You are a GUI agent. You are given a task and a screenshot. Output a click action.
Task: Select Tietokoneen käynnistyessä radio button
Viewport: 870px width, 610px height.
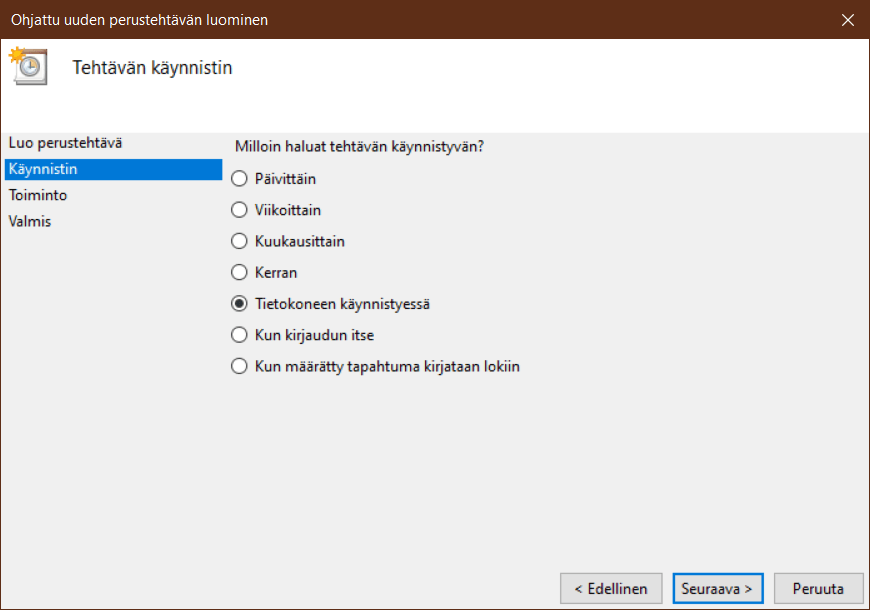(239, 304)
